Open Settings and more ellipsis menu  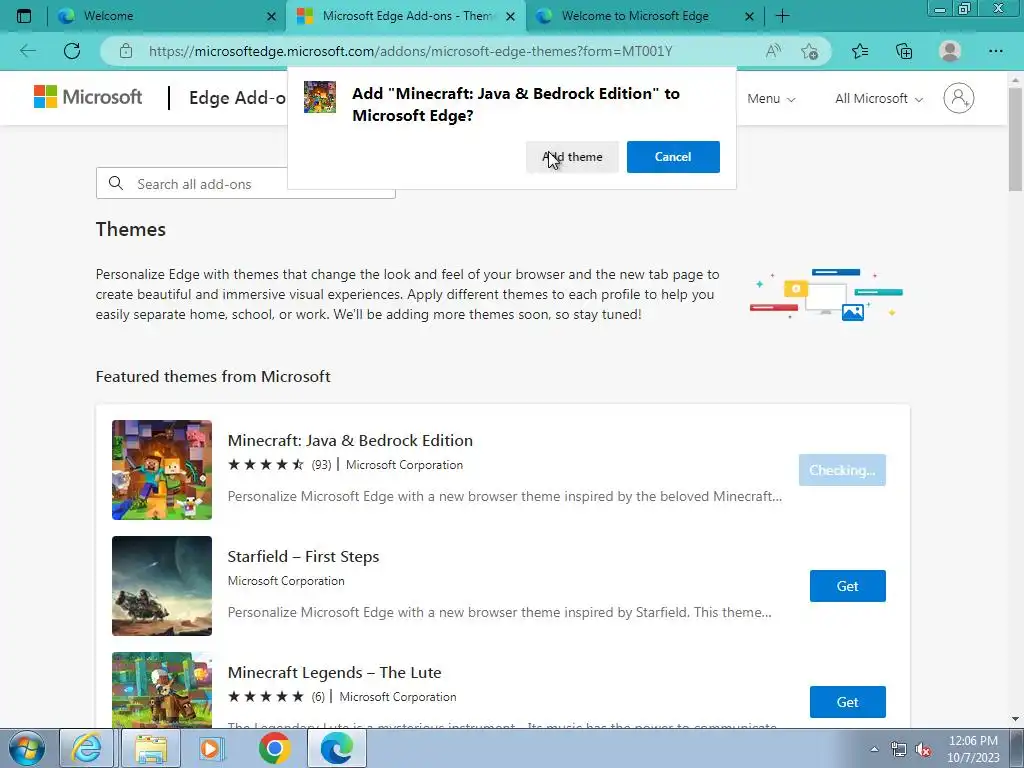coord(995,51)
